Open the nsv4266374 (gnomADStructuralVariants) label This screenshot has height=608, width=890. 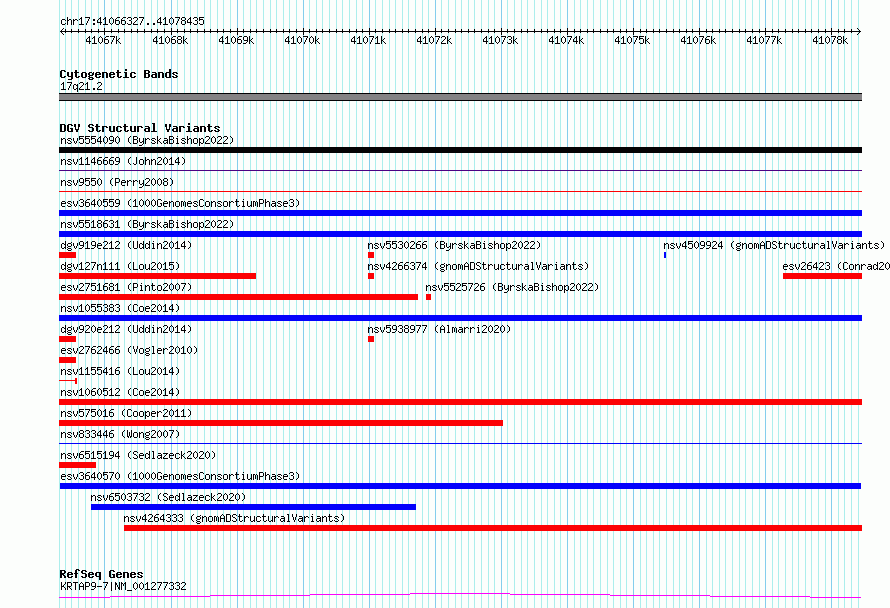478,266
